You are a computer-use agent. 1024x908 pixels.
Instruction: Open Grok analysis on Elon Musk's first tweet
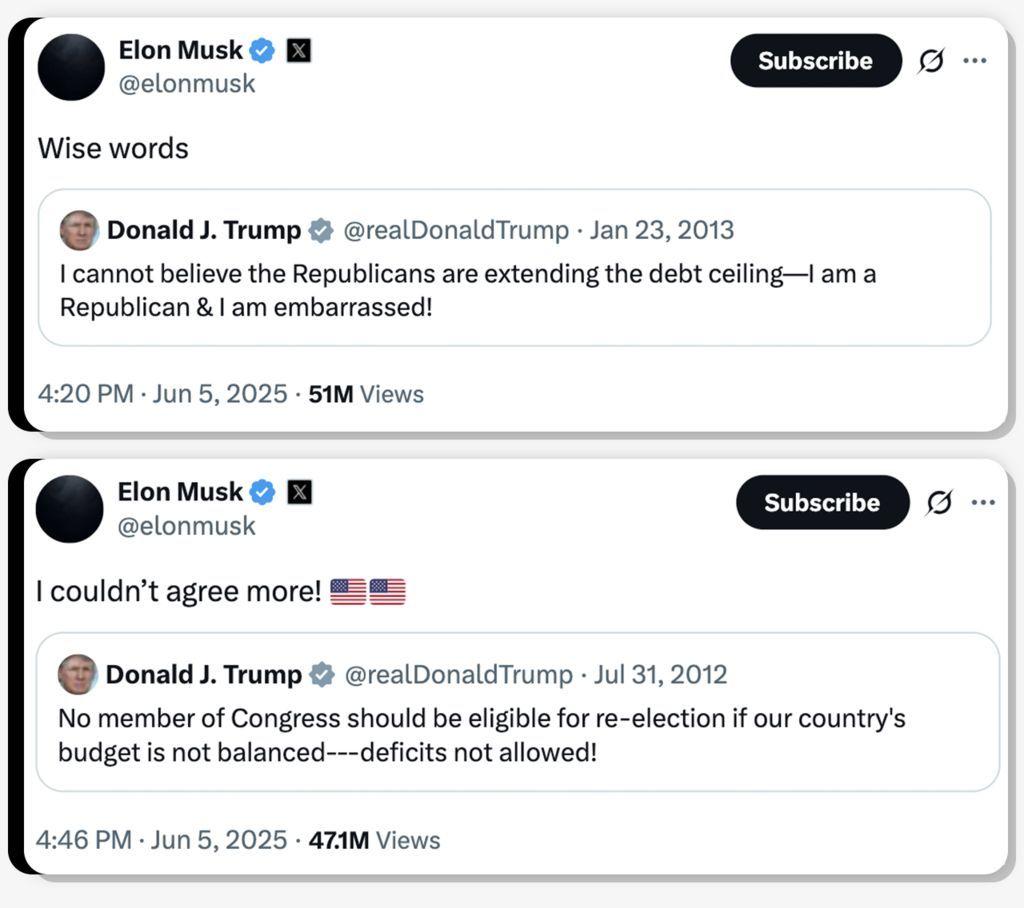(x=930, y=60)
